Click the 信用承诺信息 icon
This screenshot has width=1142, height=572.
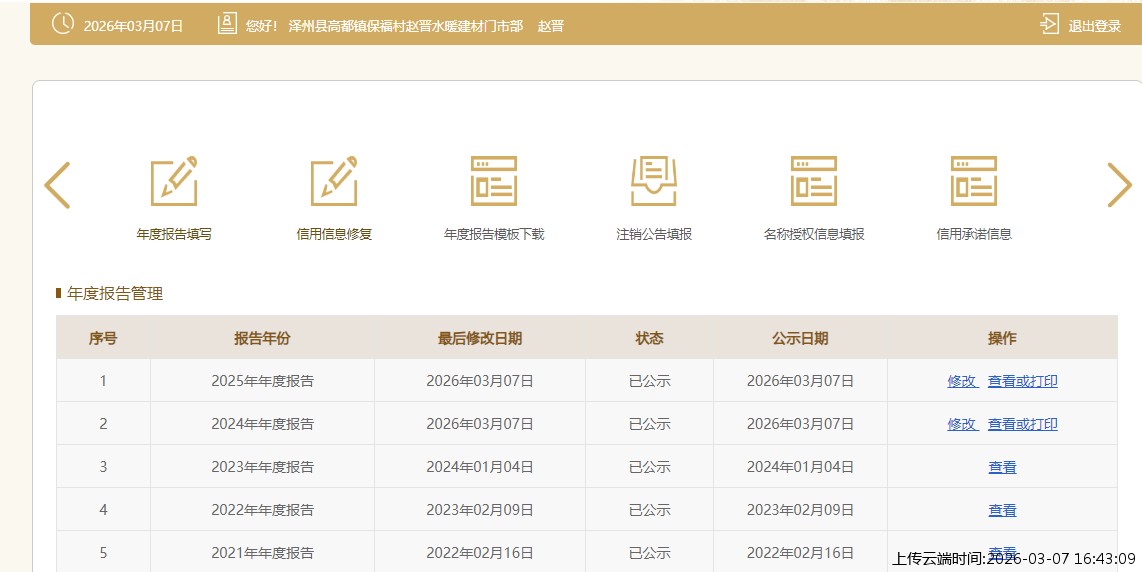pos(974,182)
